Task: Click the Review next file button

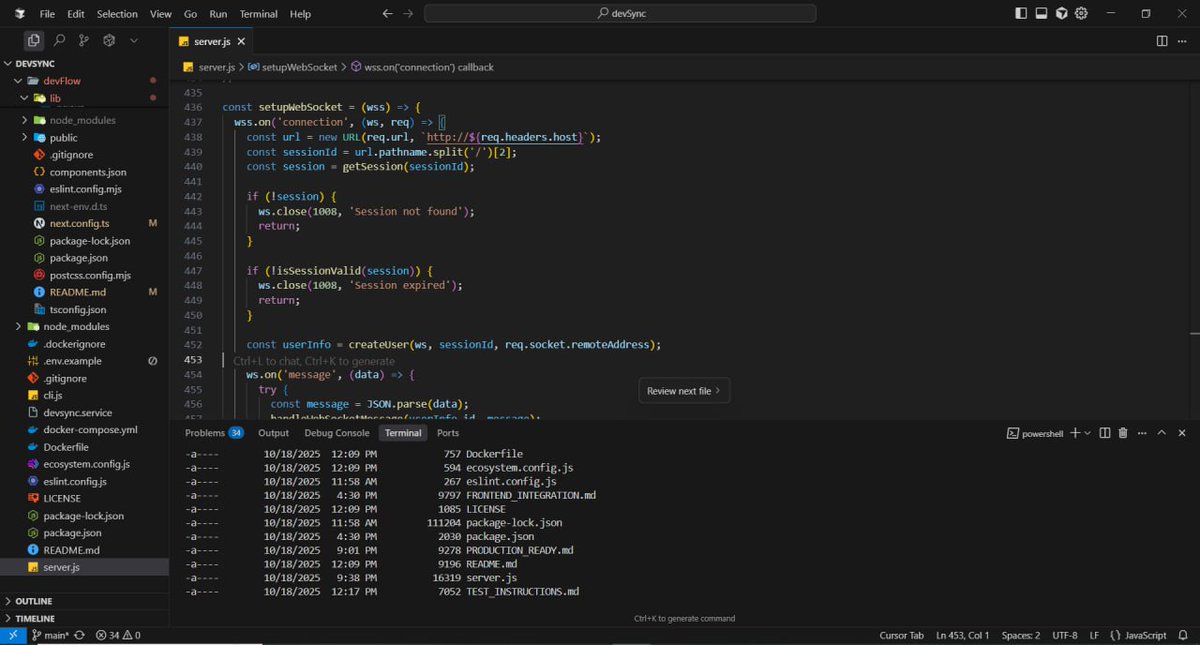Action: [x=684, y=391]
